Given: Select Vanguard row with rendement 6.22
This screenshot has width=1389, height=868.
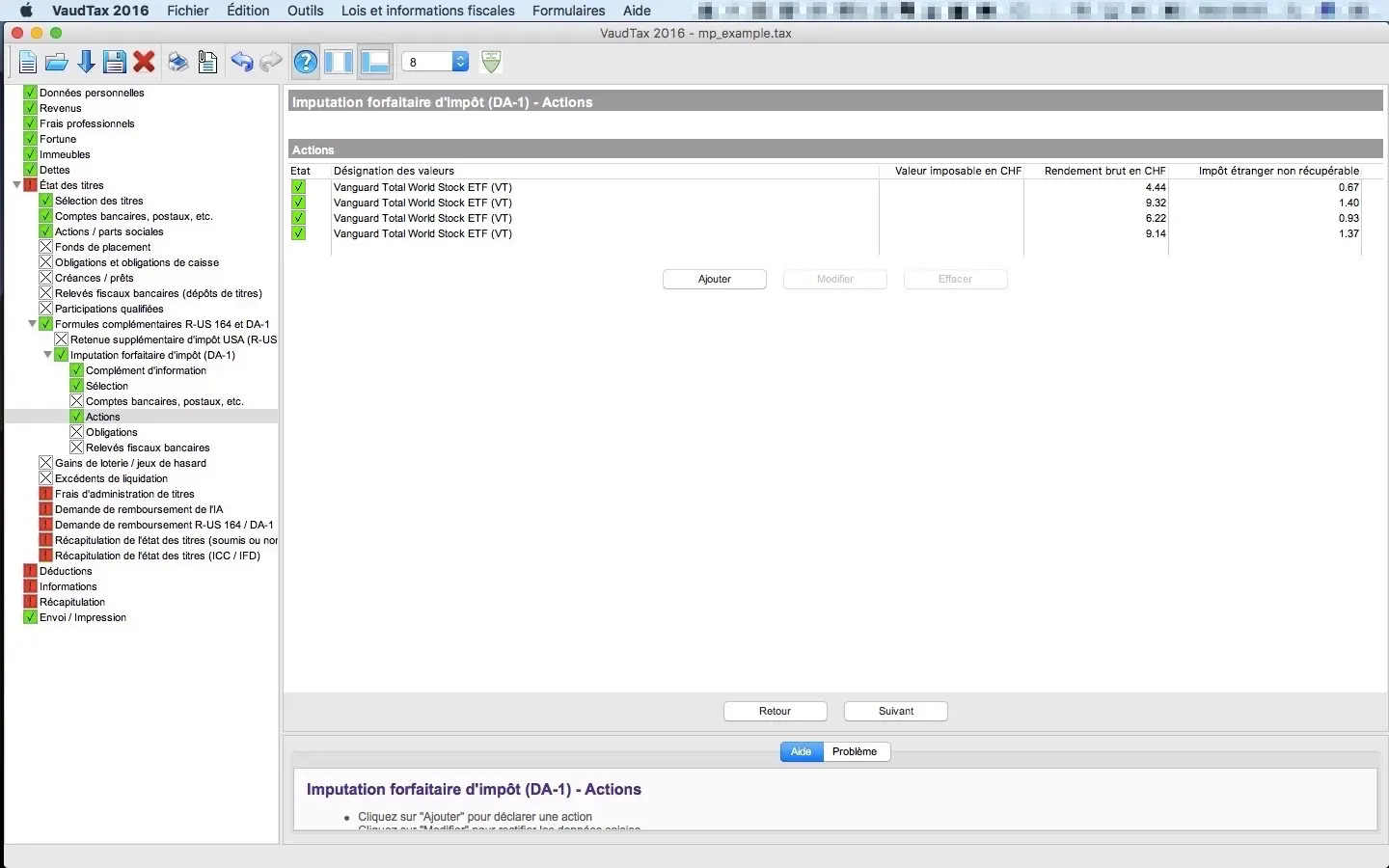Looking at the screenshot, I should point(825,218).
